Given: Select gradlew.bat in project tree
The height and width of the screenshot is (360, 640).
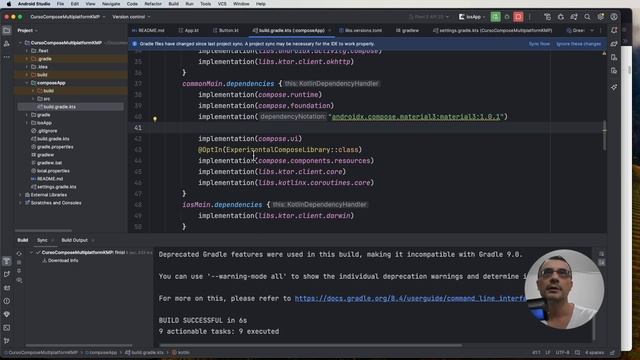Looking at the screenshot, I should click(x=49, y=163).
